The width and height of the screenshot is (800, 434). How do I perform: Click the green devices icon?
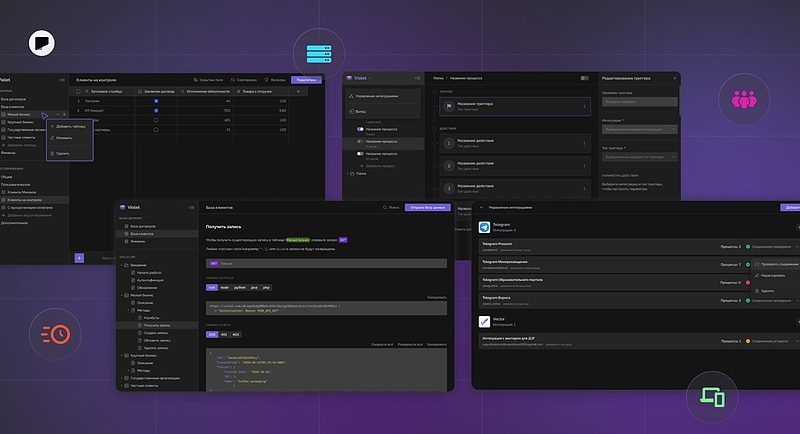[712, 398]
